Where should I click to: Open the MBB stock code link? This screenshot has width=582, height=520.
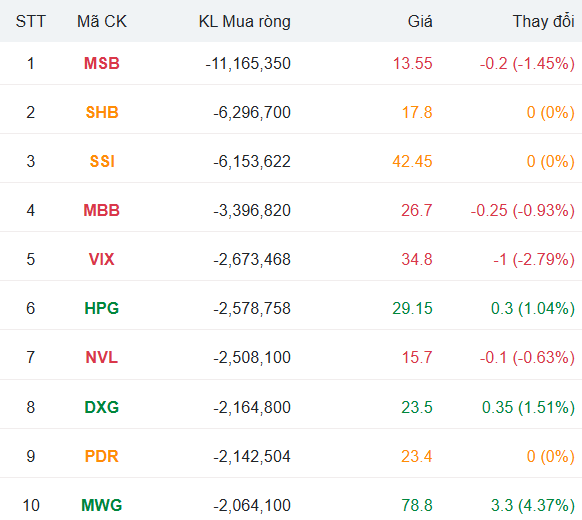tap(102, 210)
